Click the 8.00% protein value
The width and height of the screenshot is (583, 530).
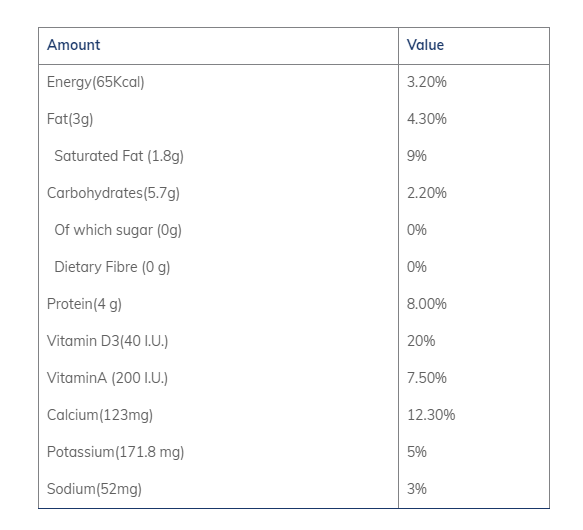(x=426, y=304)
